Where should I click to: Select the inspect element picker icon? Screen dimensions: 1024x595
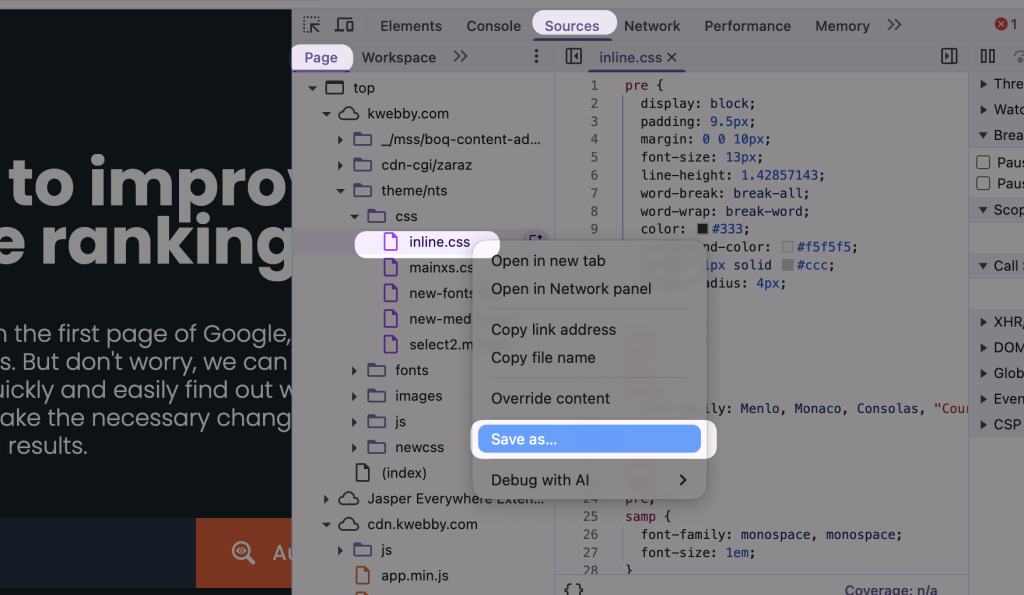[311, 24]
